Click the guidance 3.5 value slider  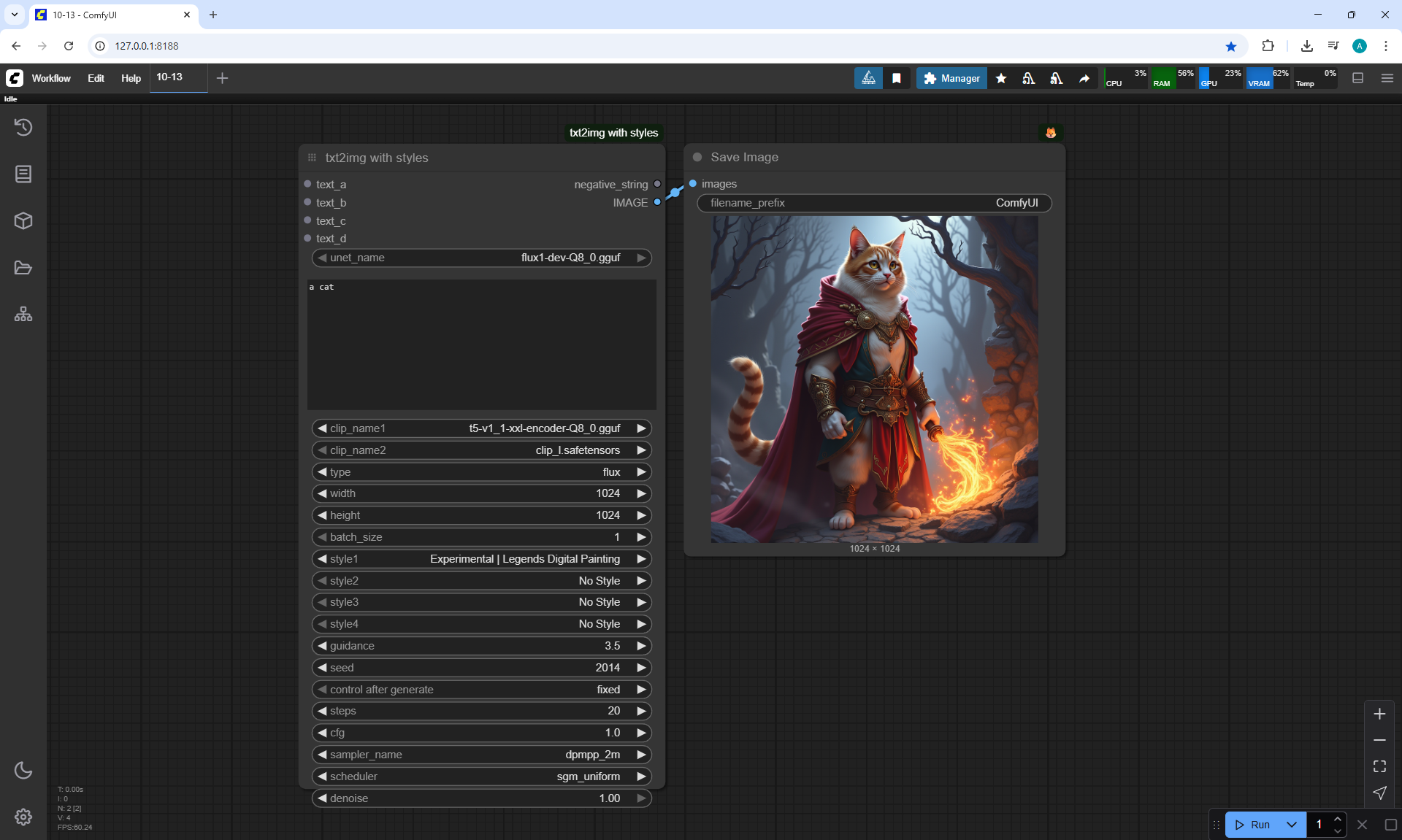482,646
